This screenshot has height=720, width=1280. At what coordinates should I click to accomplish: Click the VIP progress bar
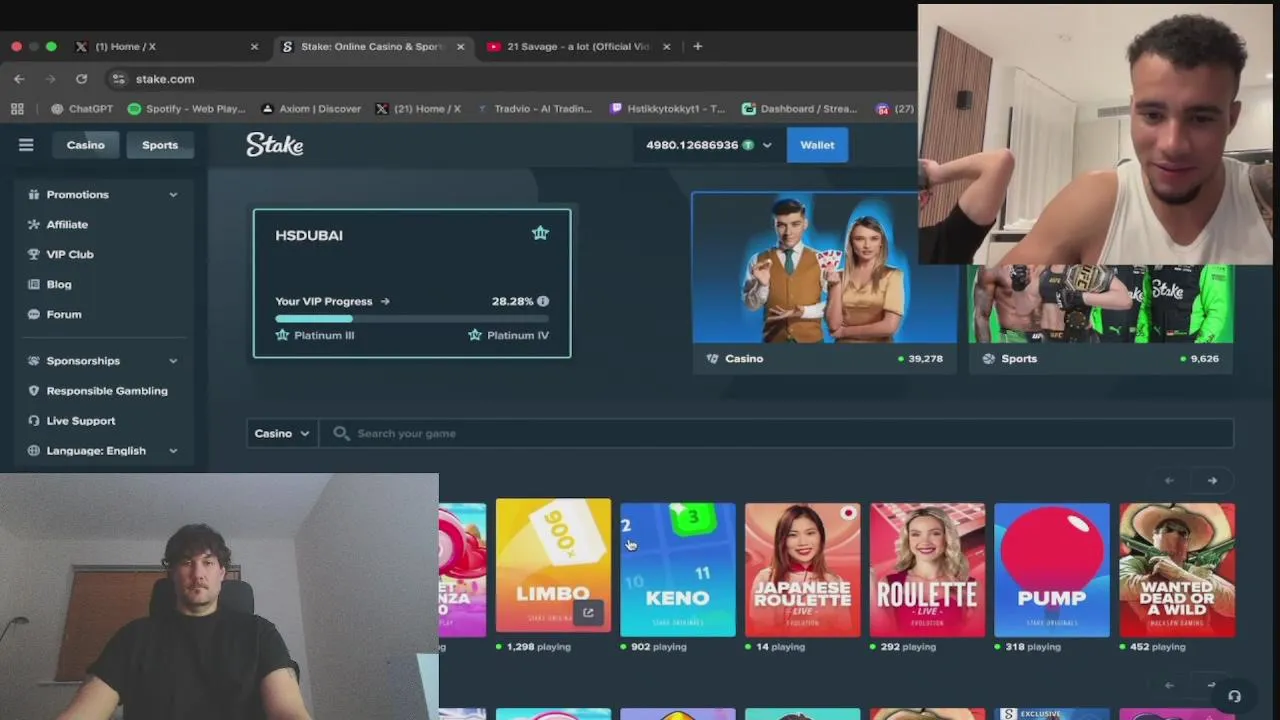point(412,319)
